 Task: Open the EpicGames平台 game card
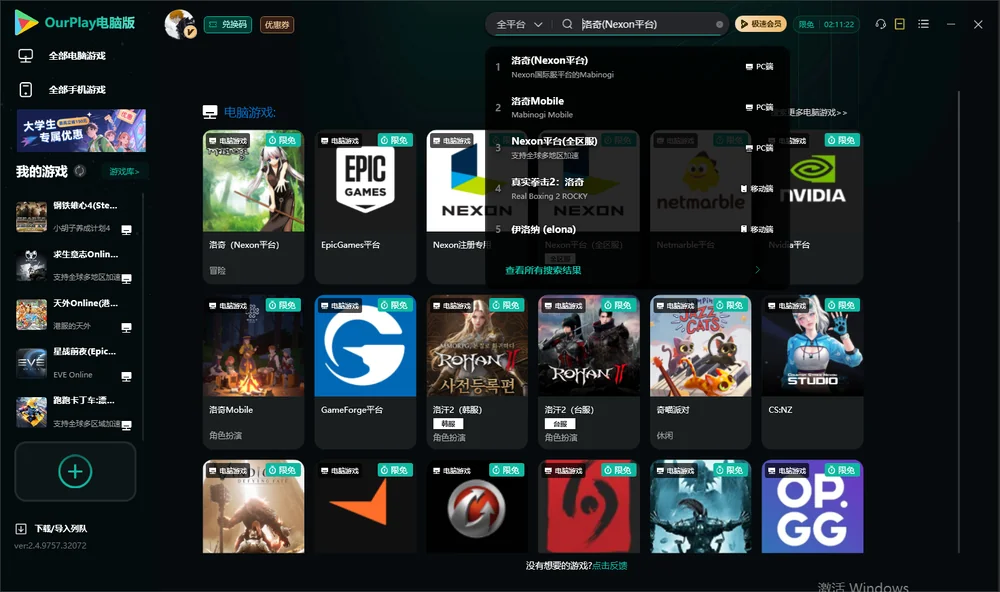[x=365, y=207]
